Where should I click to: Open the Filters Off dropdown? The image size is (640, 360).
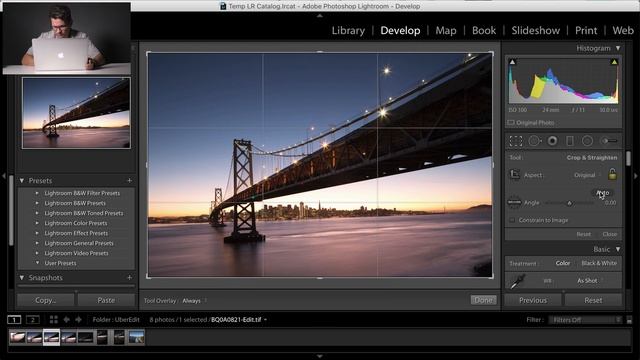586,320
